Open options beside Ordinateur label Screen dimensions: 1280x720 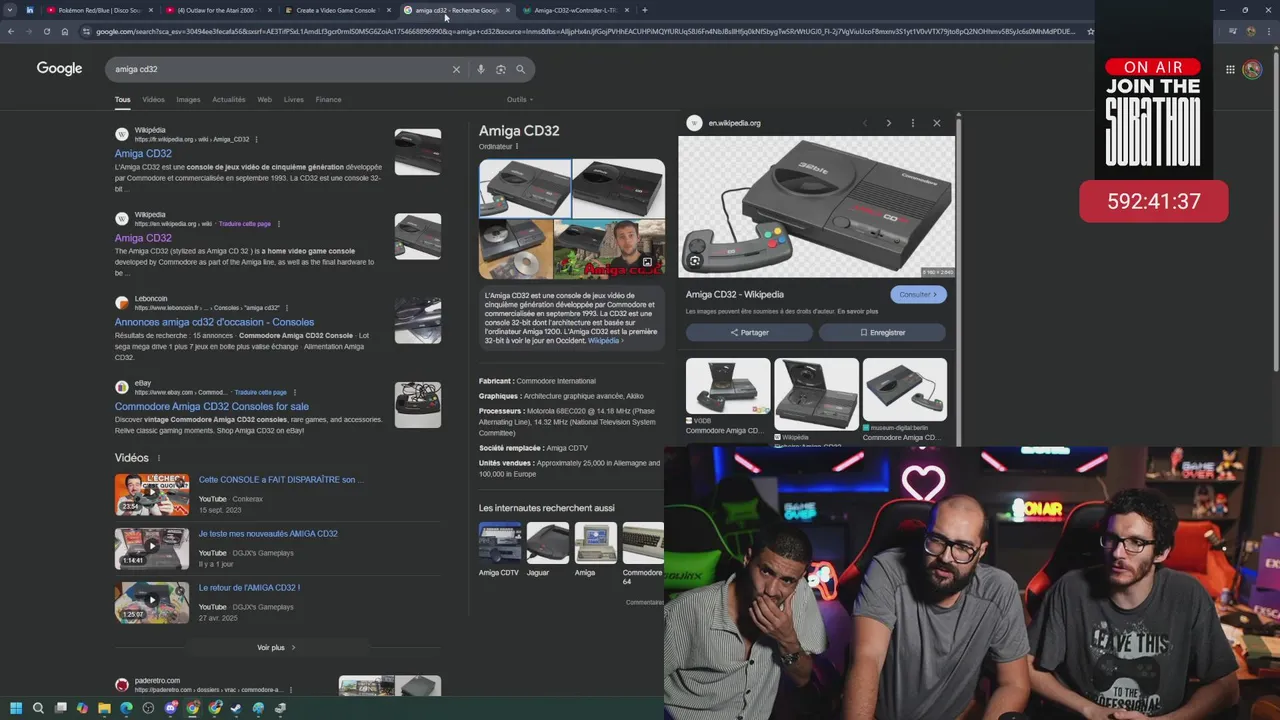point(517,146)
